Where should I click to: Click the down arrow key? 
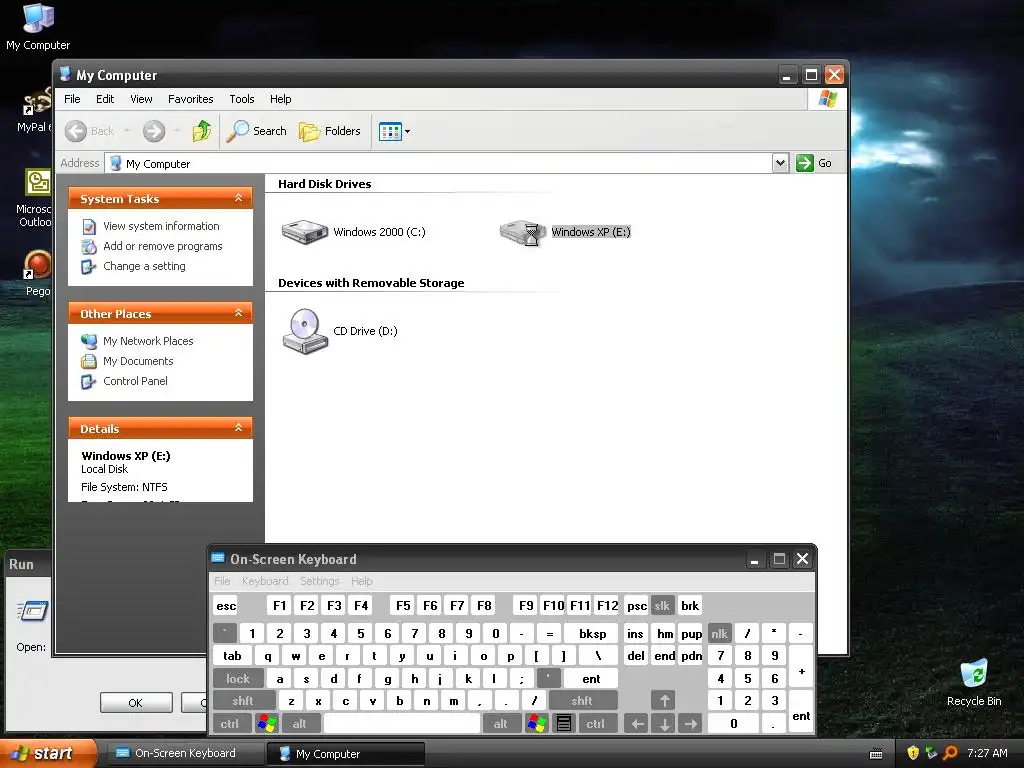click(664, 724)
